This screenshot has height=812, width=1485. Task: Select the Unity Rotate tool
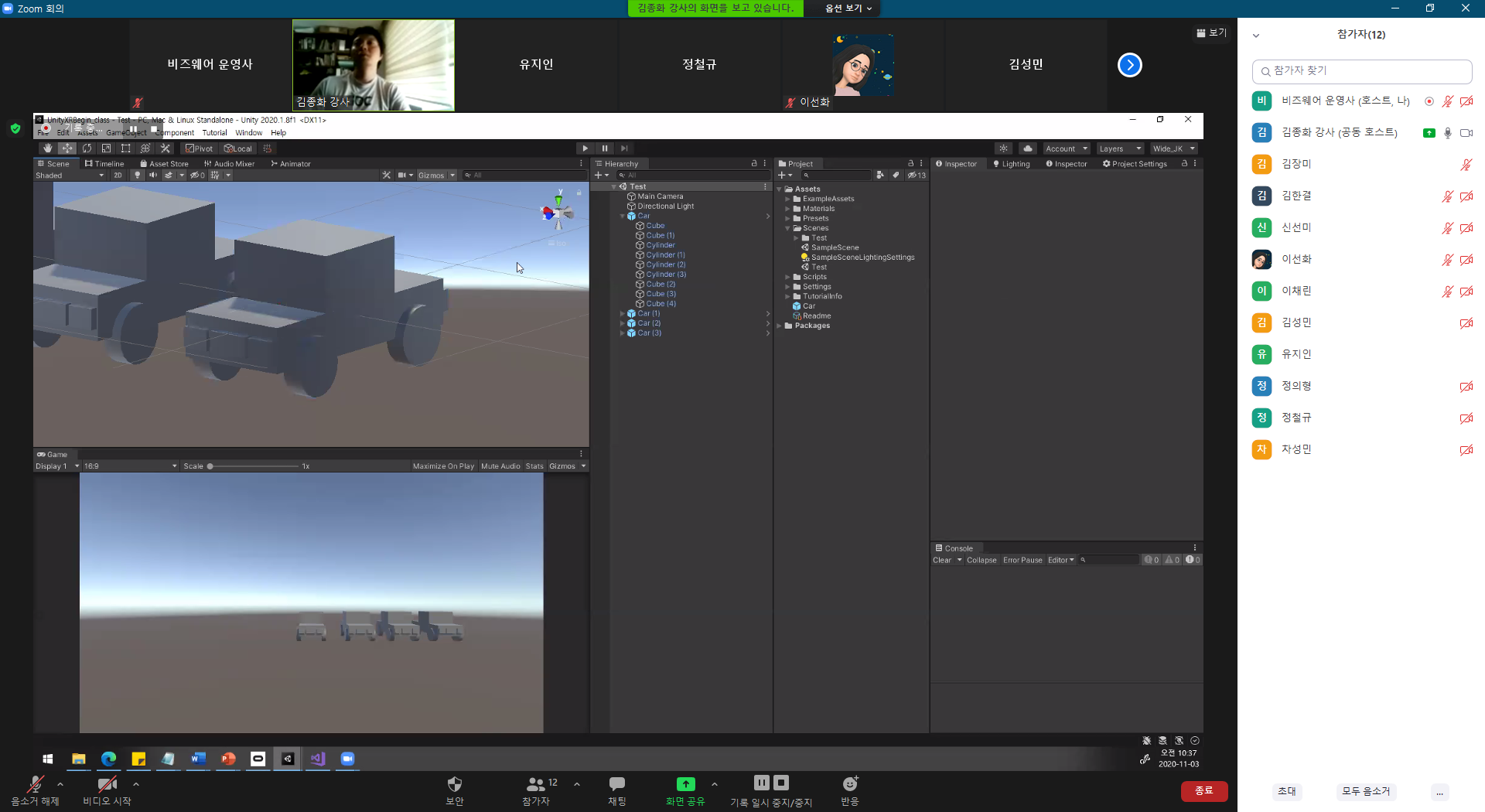(87, 148)
